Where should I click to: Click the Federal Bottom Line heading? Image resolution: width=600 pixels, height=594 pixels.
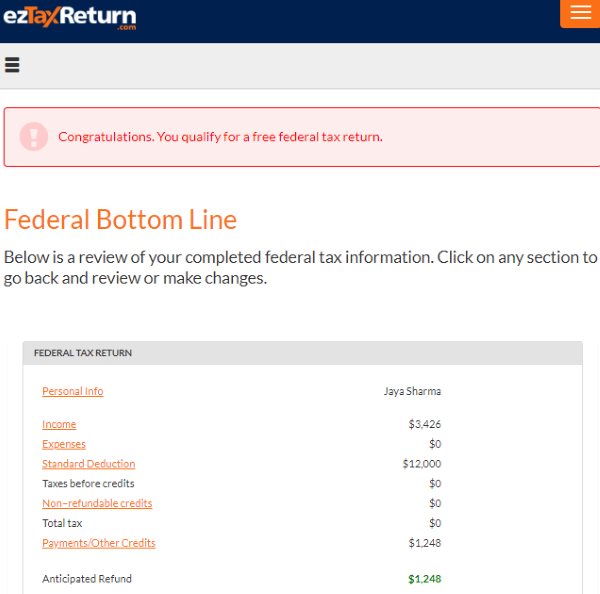pos(120,219)
